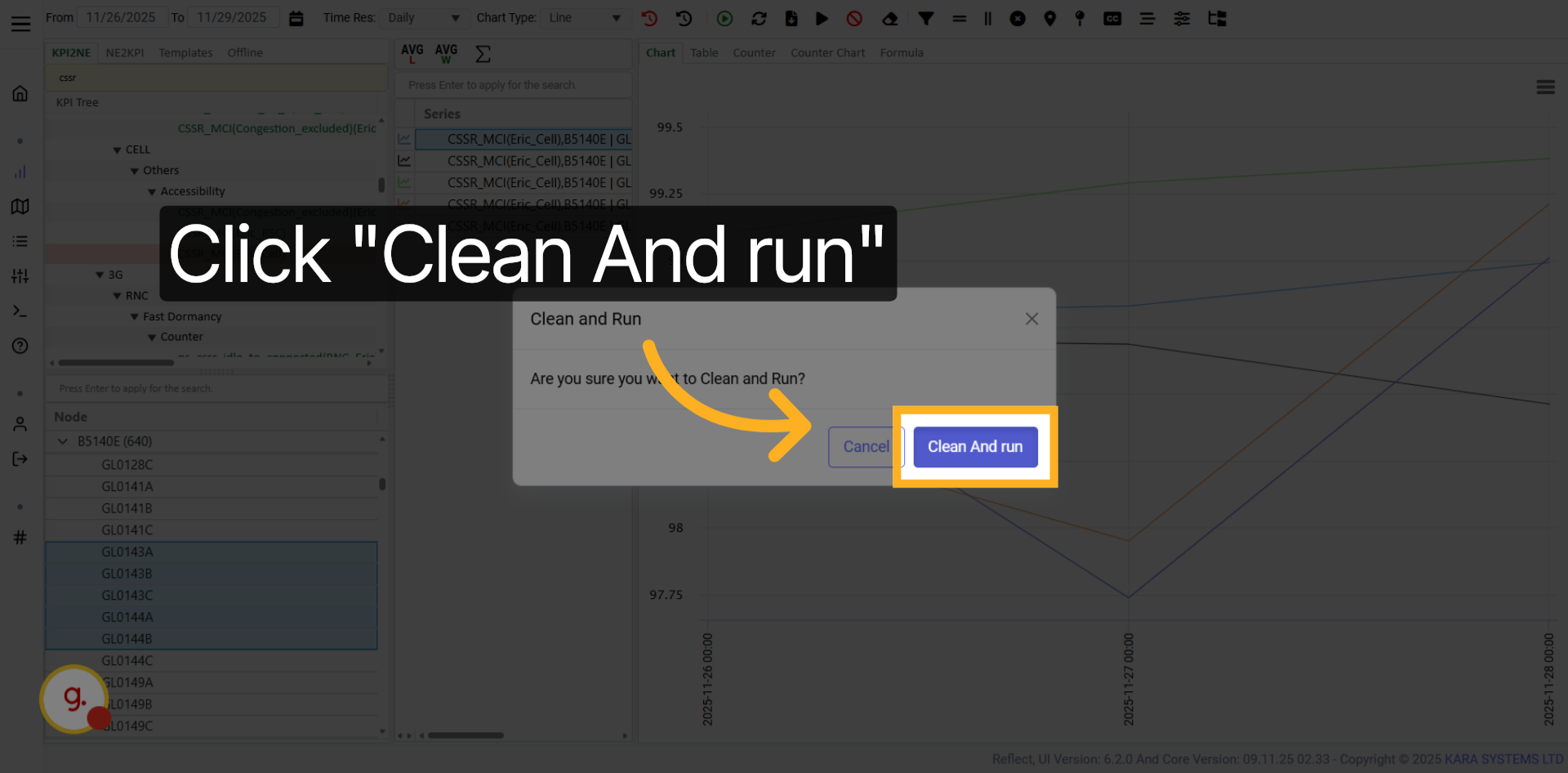Viewport: 1568px width, 773px height.
Task: Open the Chart Type Line dropdown
Action: [586, 18]
